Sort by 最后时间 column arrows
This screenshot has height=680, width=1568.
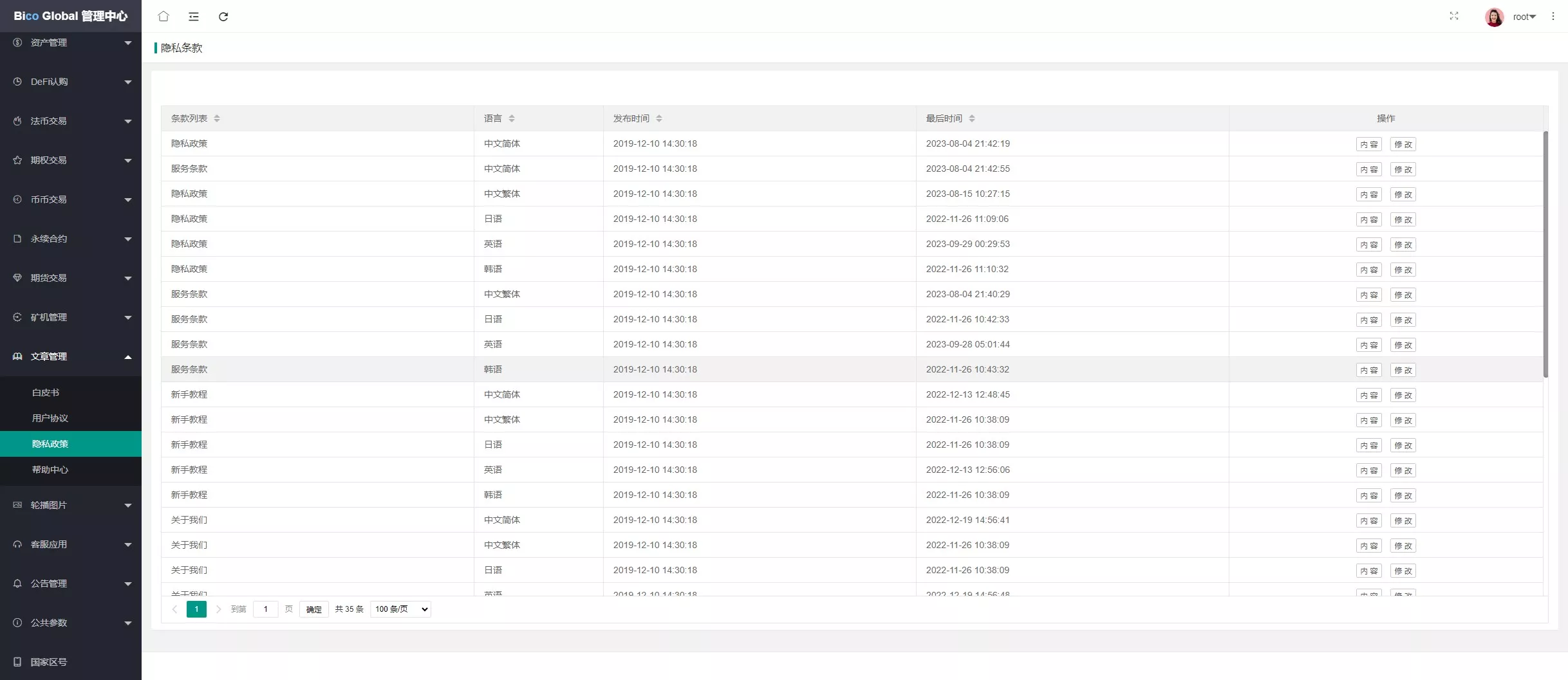(972, 118)
